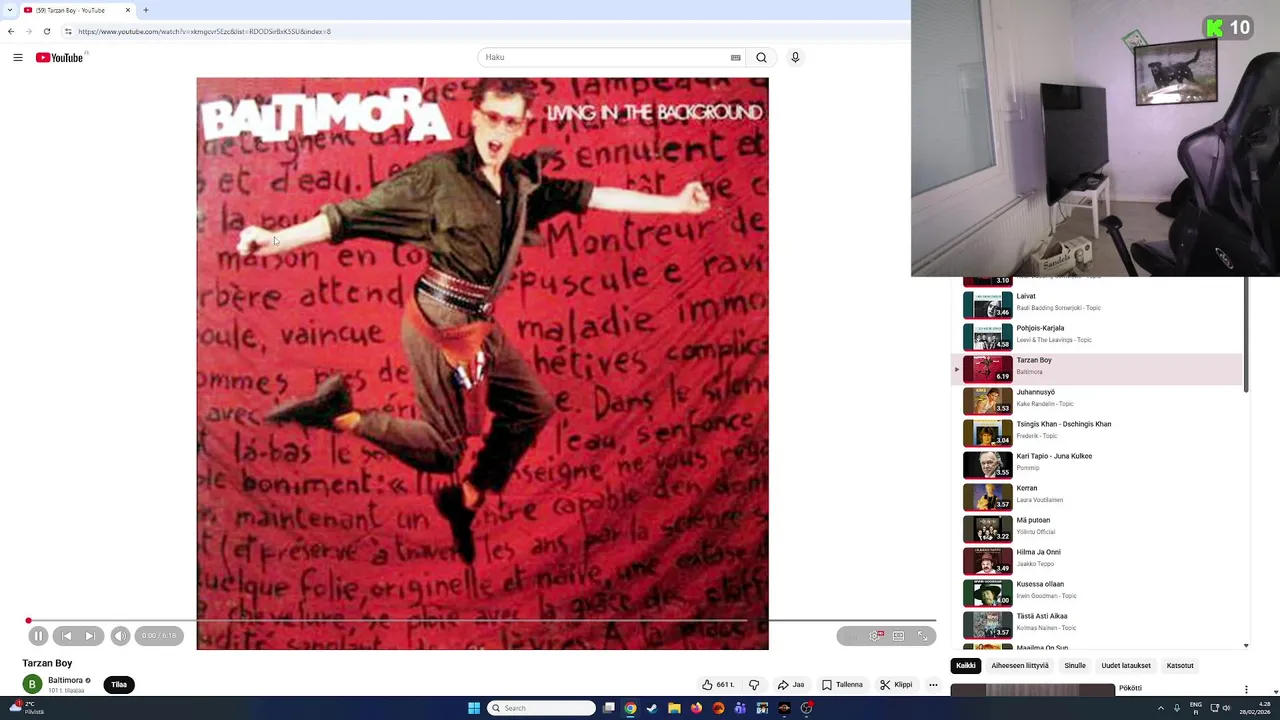Image resolution: width=1280 pixels, height=720 pixels.
Task: Mute the video with the speaker icon
Action: click(120, 636)
